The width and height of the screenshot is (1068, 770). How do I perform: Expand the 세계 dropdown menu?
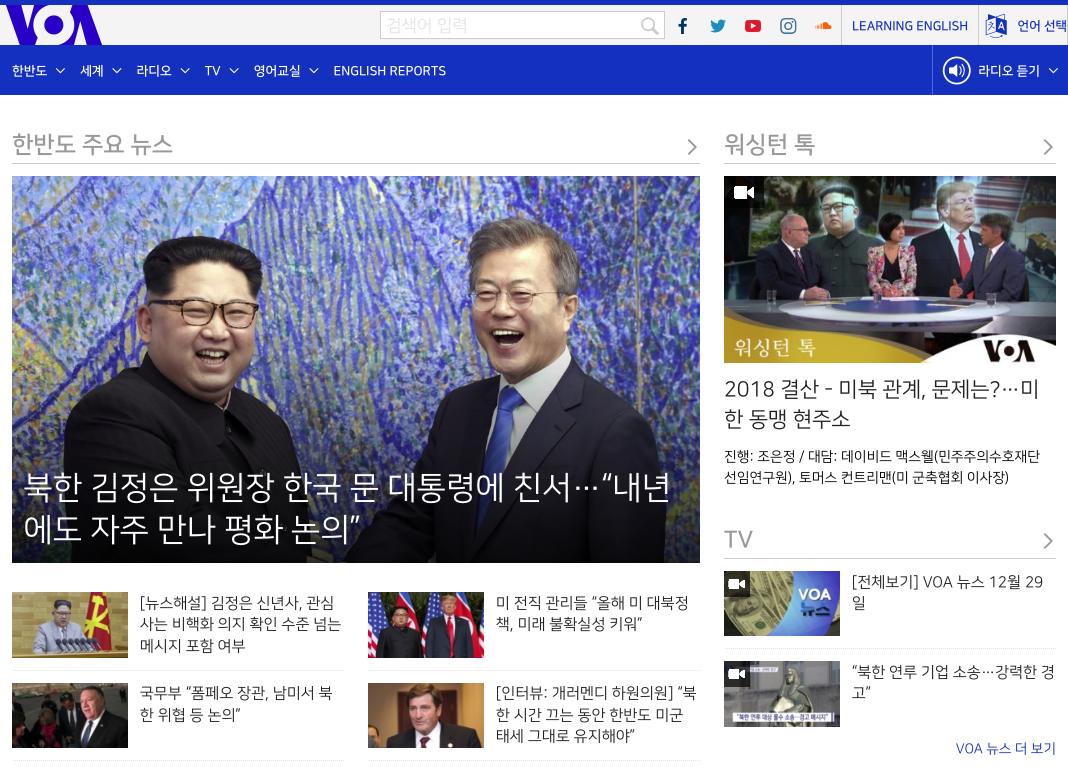pos(100,71)
